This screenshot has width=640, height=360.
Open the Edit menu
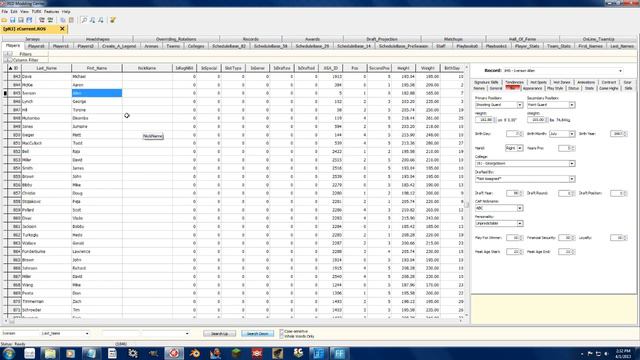14,11
